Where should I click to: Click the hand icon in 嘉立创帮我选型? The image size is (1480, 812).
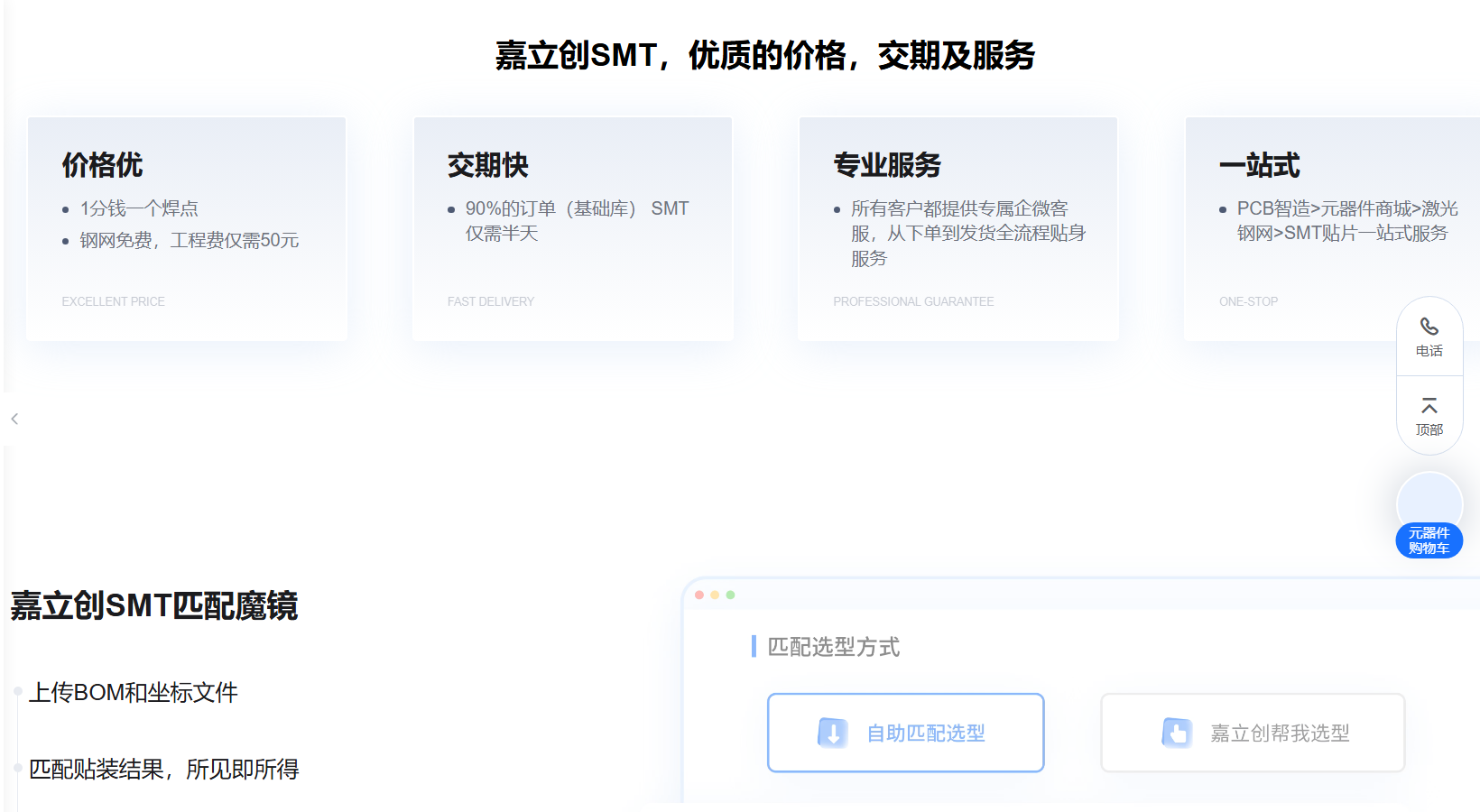(1177, 733)
